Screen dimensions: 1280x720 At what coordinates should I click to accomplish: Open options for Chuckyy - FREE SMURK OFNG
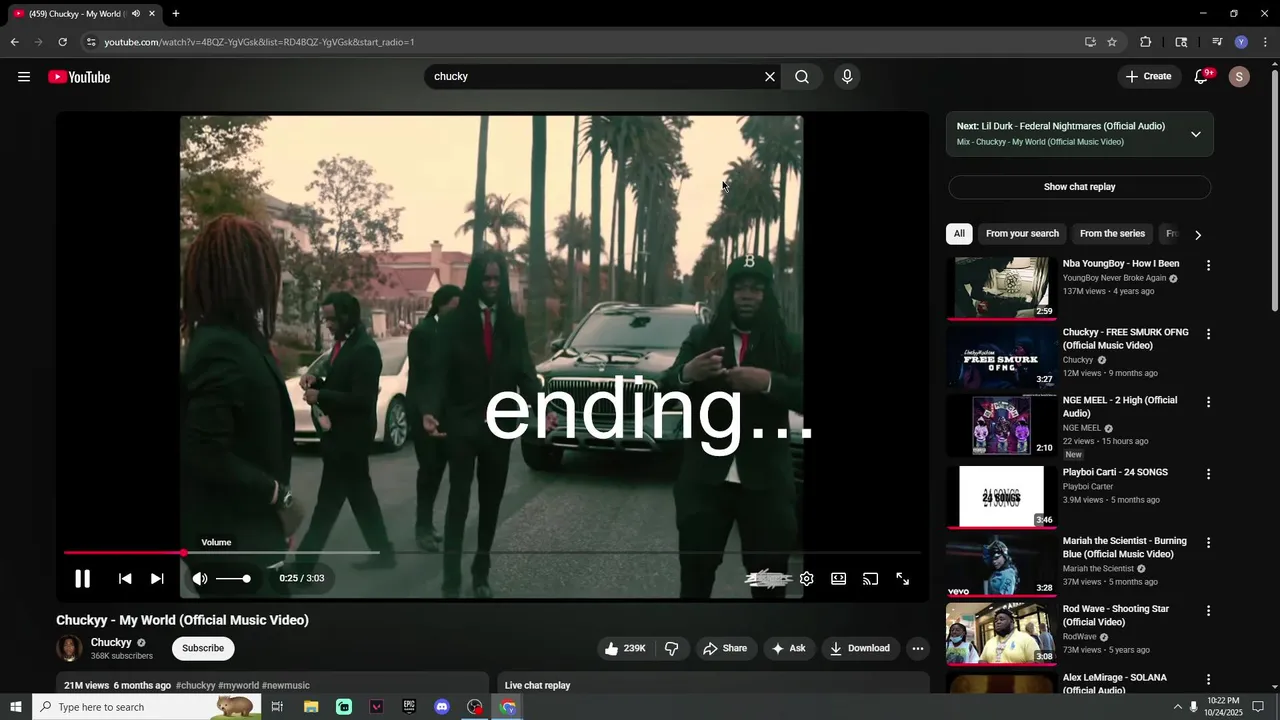pos(1208,334)
